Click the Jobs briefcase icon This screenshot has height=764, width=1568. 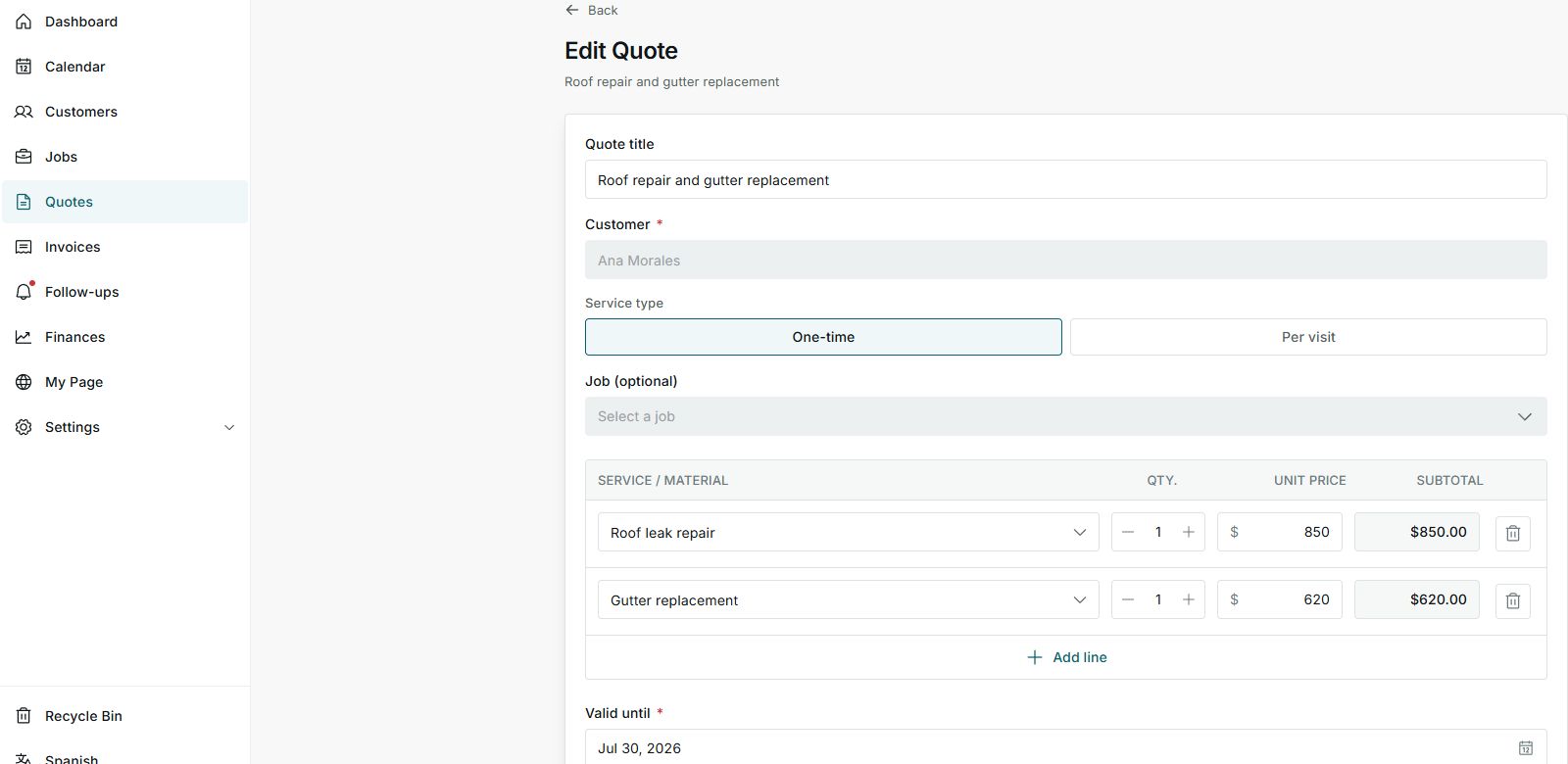tap(24, 157)
